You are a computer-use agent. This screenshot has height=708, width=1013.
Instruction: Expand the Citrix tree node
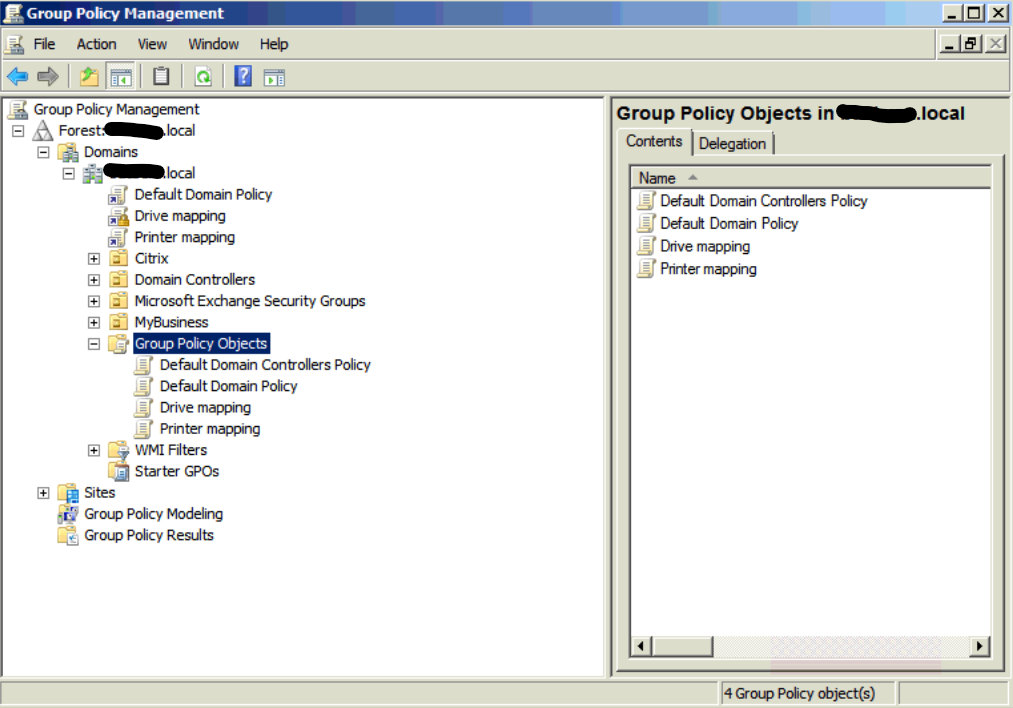[x=93, y=258]
